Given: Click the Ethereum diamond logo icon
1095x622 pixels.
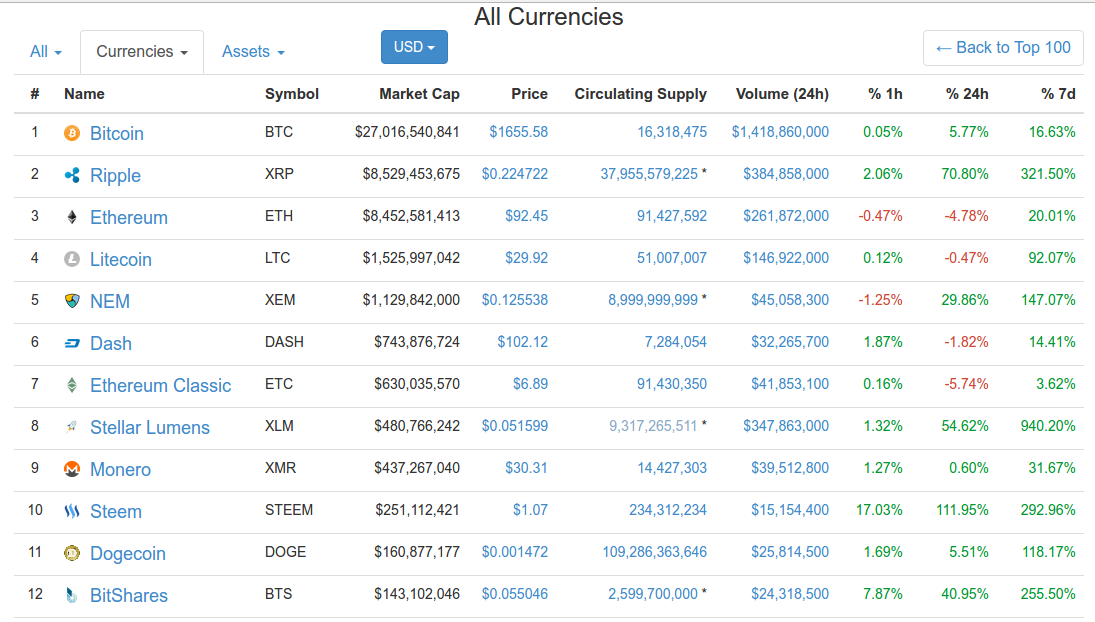Looking at the screenshot, I should coord(72,217).
